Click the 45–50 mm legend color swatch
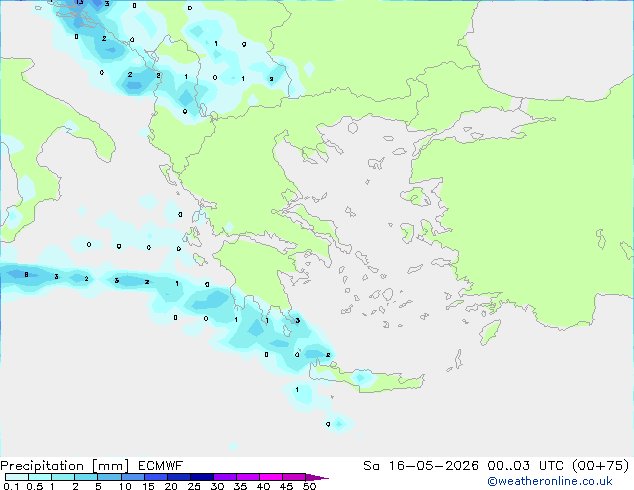 pyautogui.click(x=294, y=477)
